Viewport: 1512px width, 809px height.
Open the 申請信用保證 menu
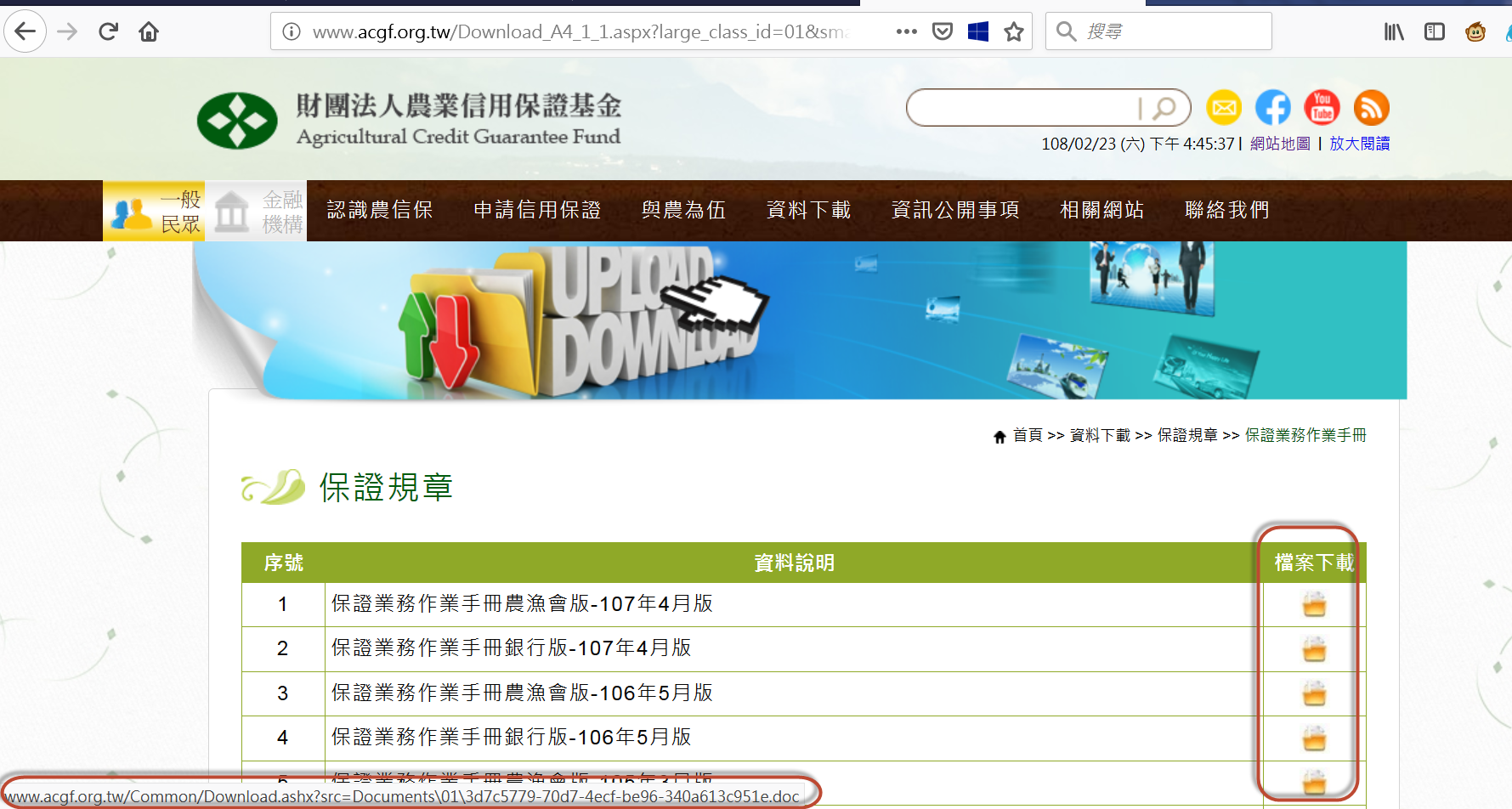537,210
